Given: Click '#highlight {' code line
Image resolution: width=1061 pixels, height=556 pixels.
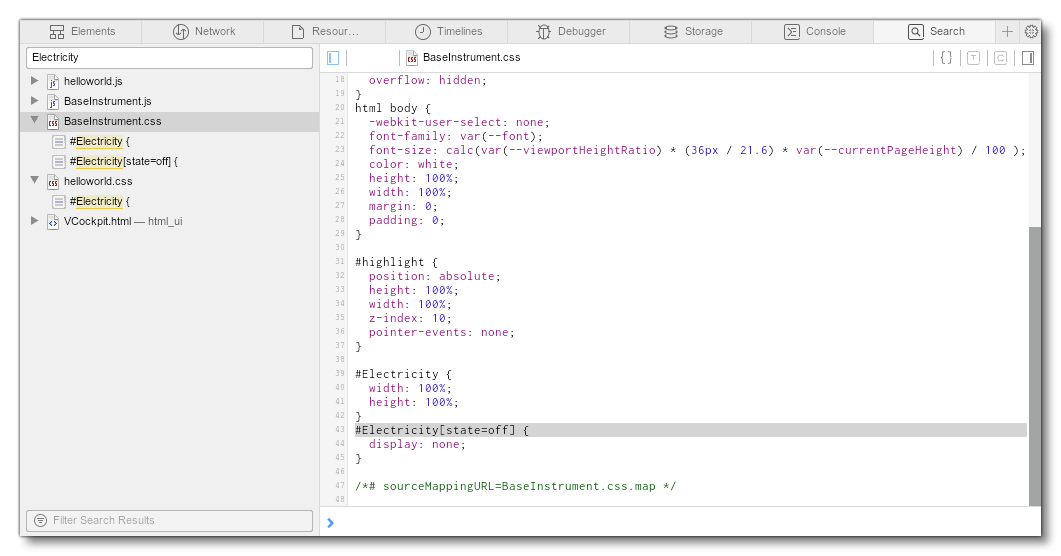Looking at the screenshot, I should (x=397, y=262).
